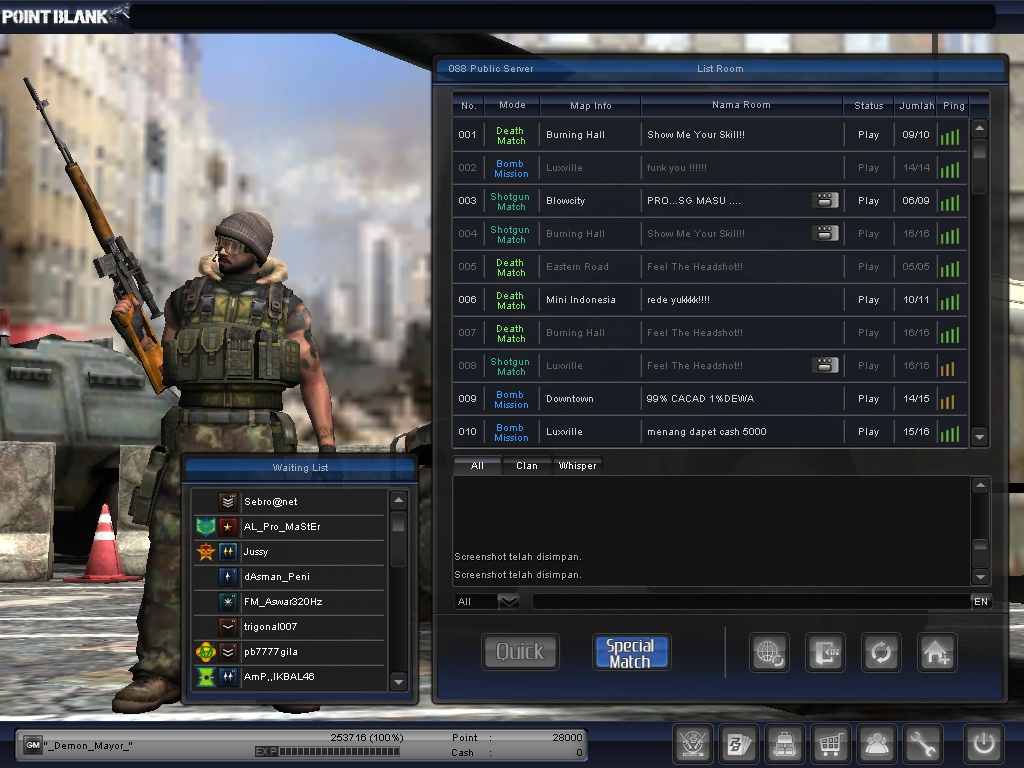Image resolution: width=1024 pixels, height=768 pixels.
Task: Click the enter room door icon
Action: (825, 652)
